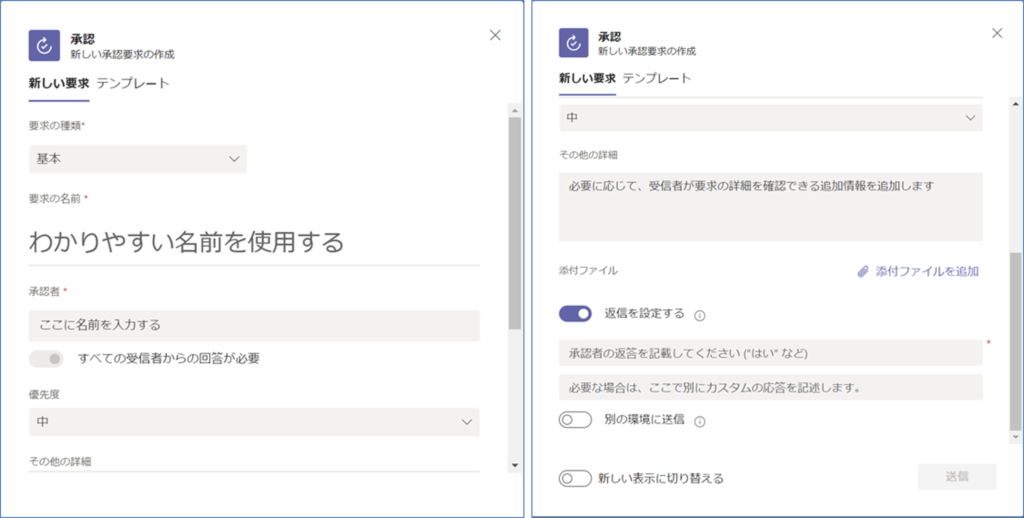Click the paperclip icon to add attachment
The width and height of the screenshot is (1024, 518).
(x=863, y=271)
